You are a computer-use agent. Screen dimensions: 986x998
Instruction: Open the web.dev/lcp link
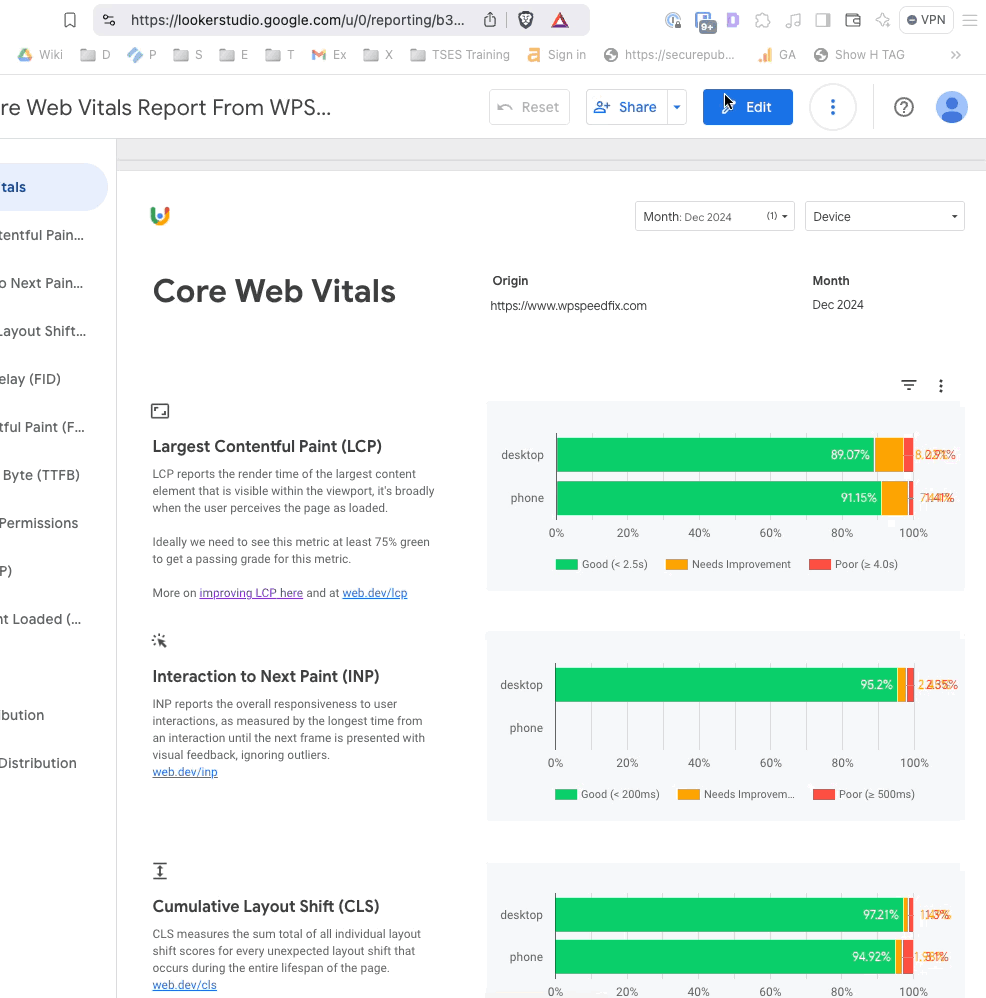pyautogui.click(x=375, y=593)
